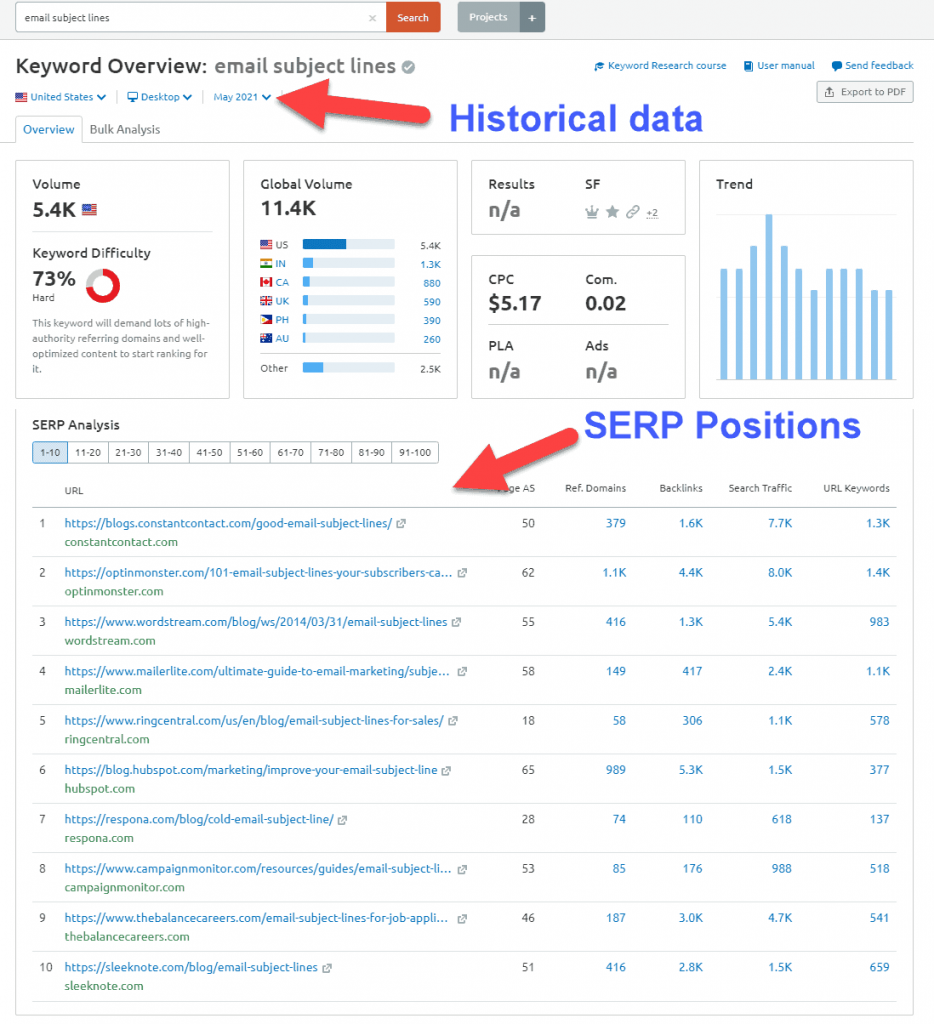
Task: Open external link icon for respona.com URL
Action: point(342,820)
